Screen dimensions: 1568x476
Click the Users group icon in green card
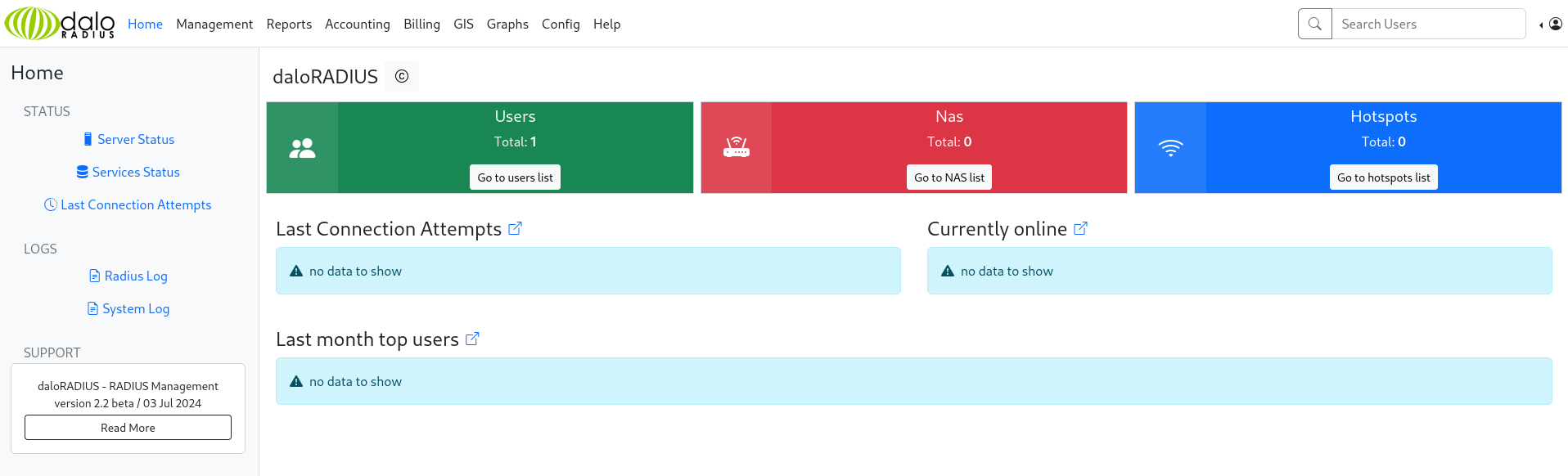(x=302, y=148)
